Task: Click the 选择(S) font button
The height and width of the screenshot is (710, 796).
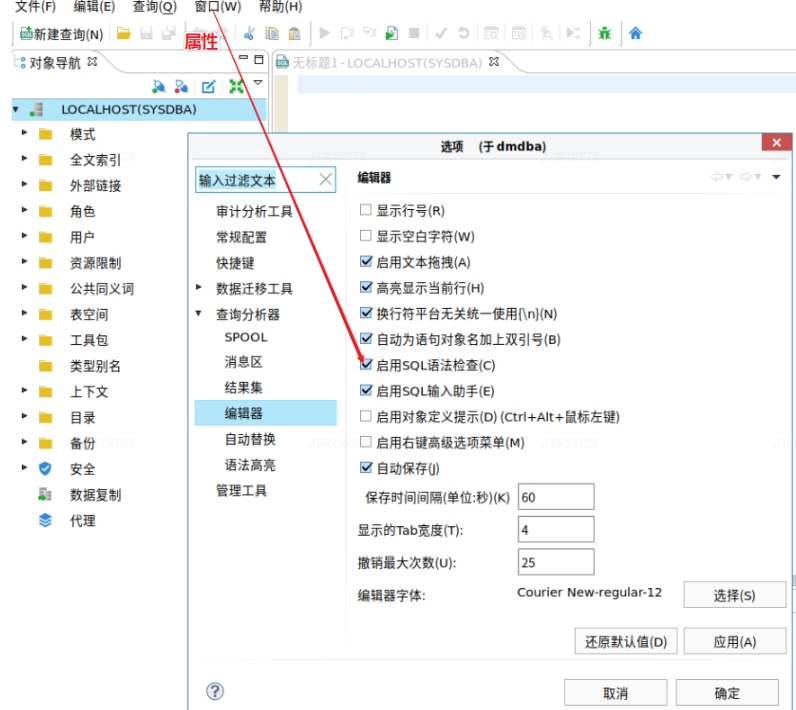Action: (x=734, y=595)
